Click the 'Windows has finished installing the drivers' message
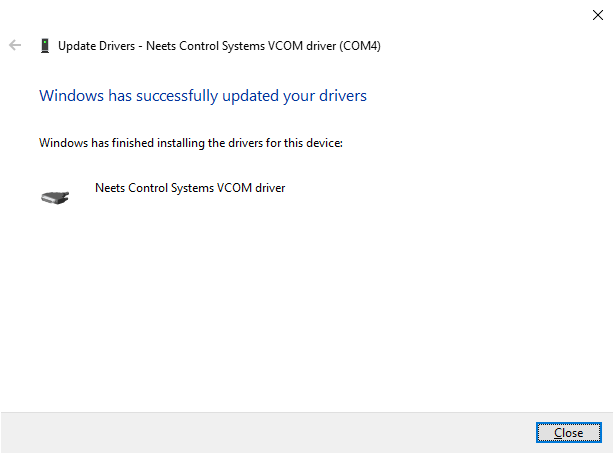 [191, 143]
